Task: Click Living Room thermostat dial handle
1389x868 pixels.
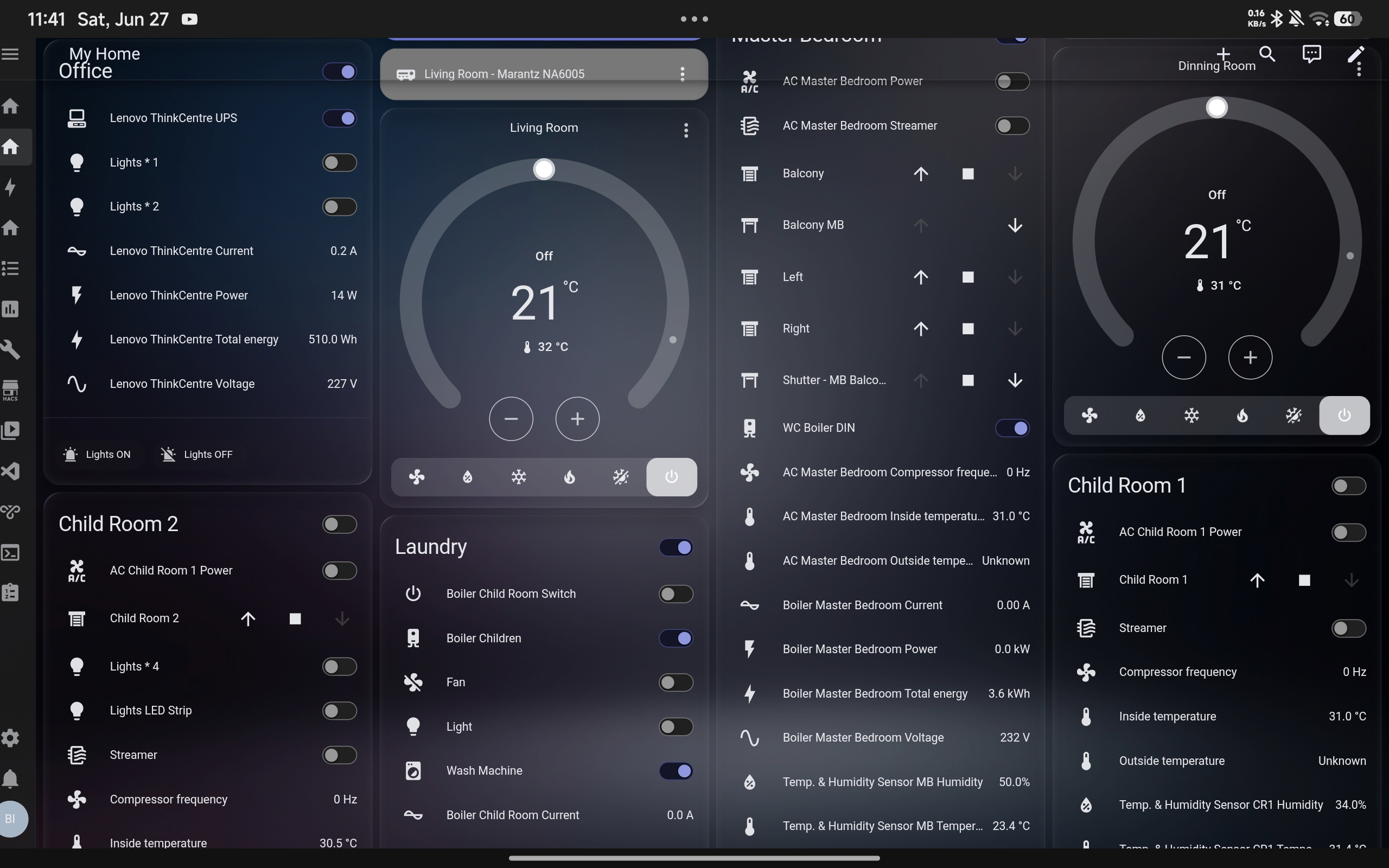Action: (x=544, y=169)
